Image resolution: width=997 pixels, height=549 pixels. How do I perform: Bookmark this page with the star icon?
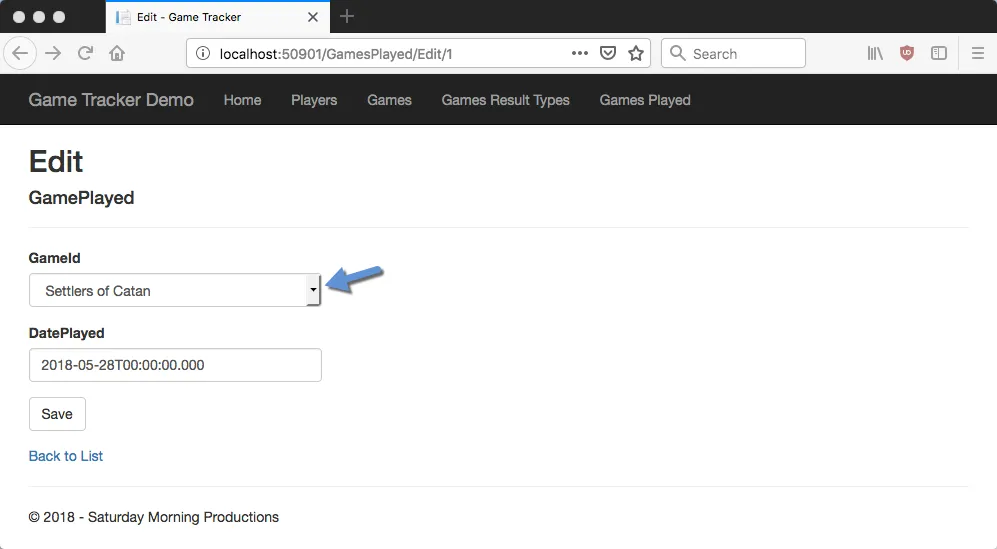(636, 53)
